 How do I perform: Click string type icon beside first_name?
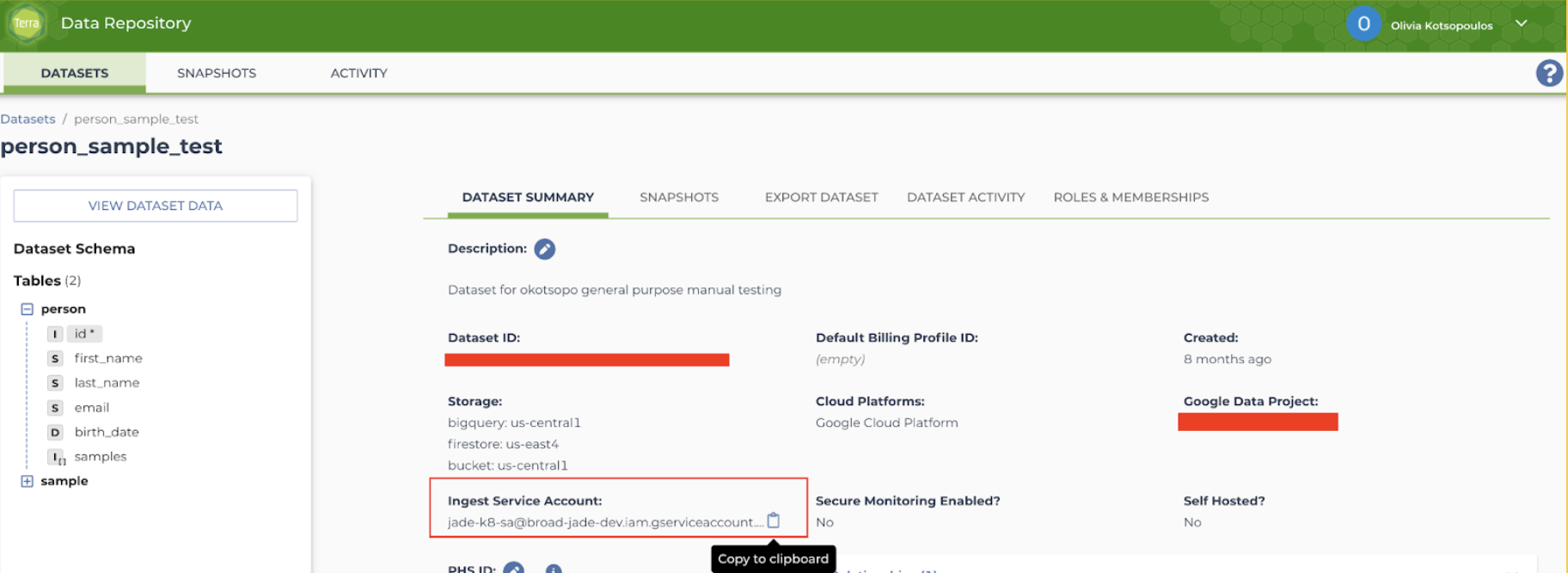pyautogui.click(x=55, y=358)
